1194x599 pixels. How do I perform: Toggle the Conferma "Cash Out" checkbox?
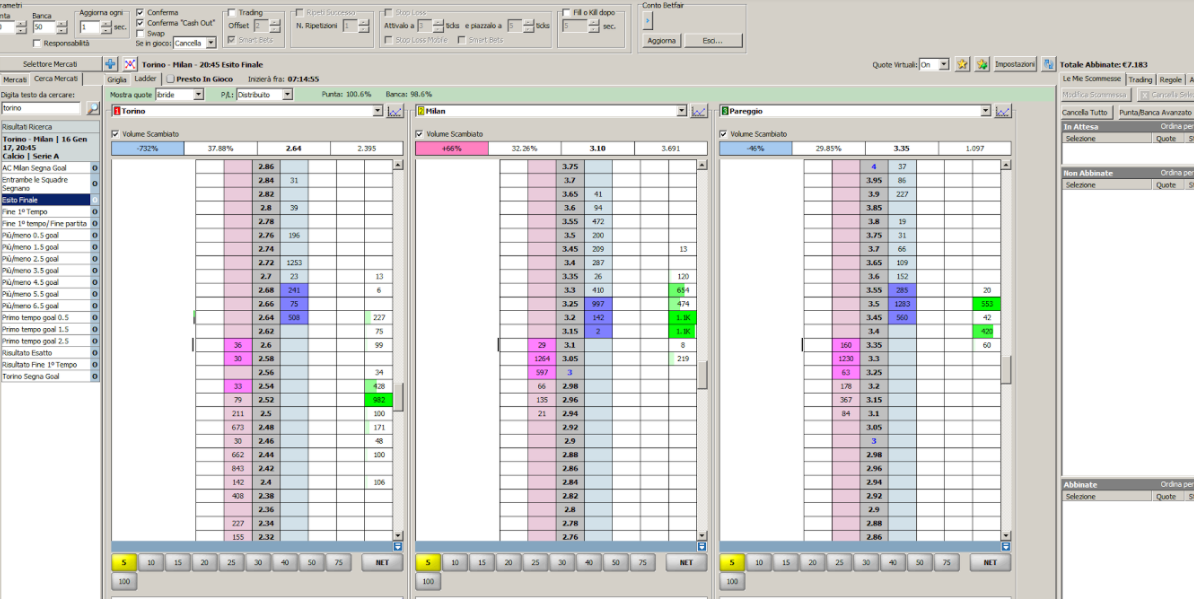pyautogui.click(x=140, y=23)
